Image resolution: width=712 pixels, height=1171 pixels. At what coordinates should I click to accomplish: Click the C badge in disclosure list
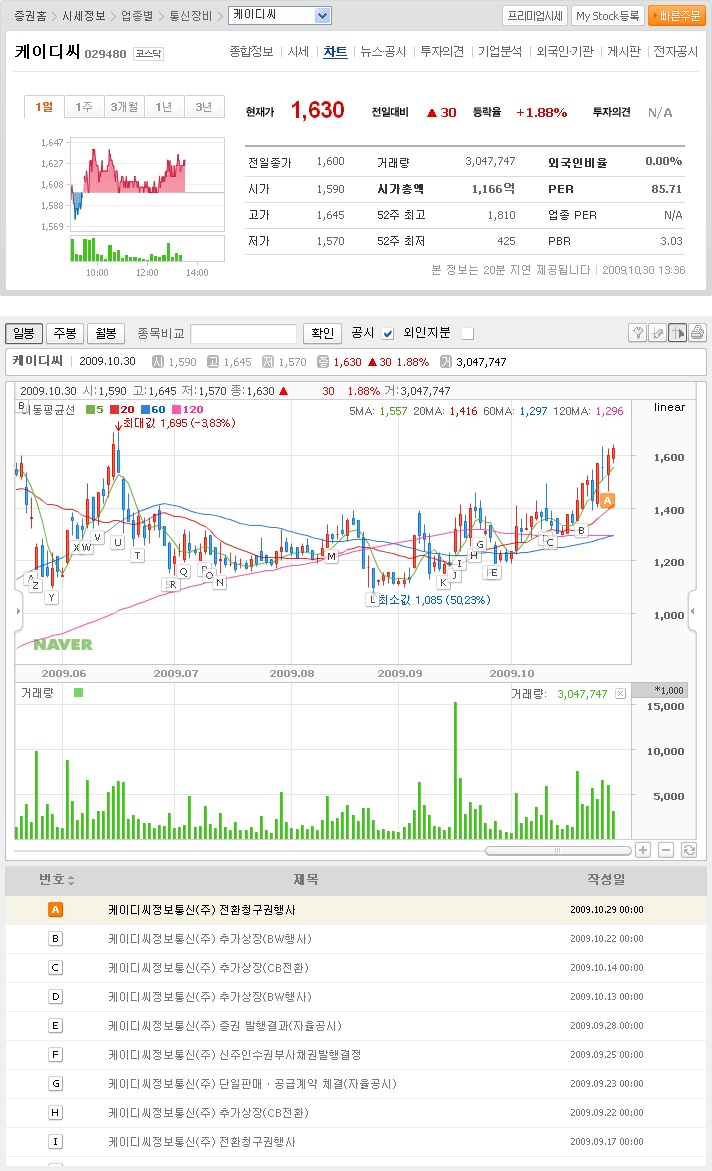coord(55,968)
